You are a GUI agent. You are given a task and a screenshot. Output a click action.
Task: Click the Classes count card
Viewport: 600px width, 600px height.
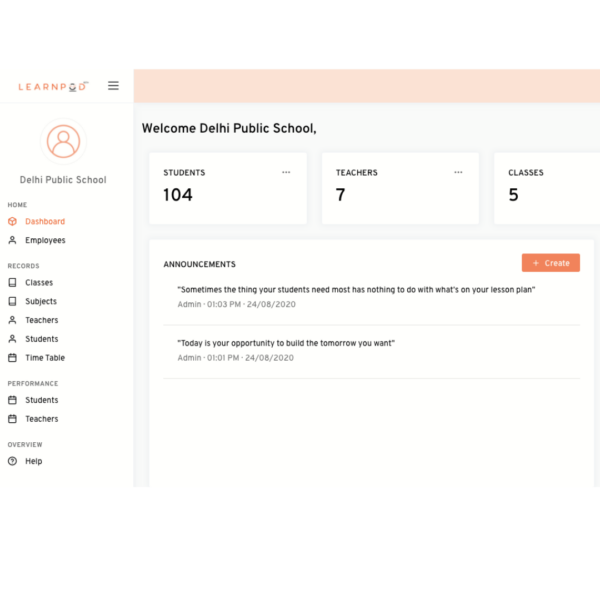(547, 188)
